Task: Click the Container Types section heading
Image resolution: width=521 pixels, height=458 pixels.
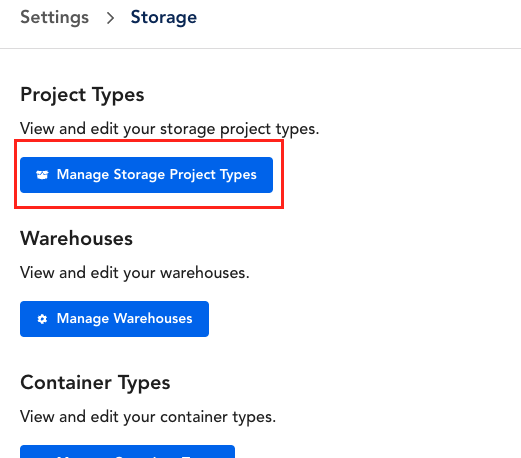Action: point(95,383)
